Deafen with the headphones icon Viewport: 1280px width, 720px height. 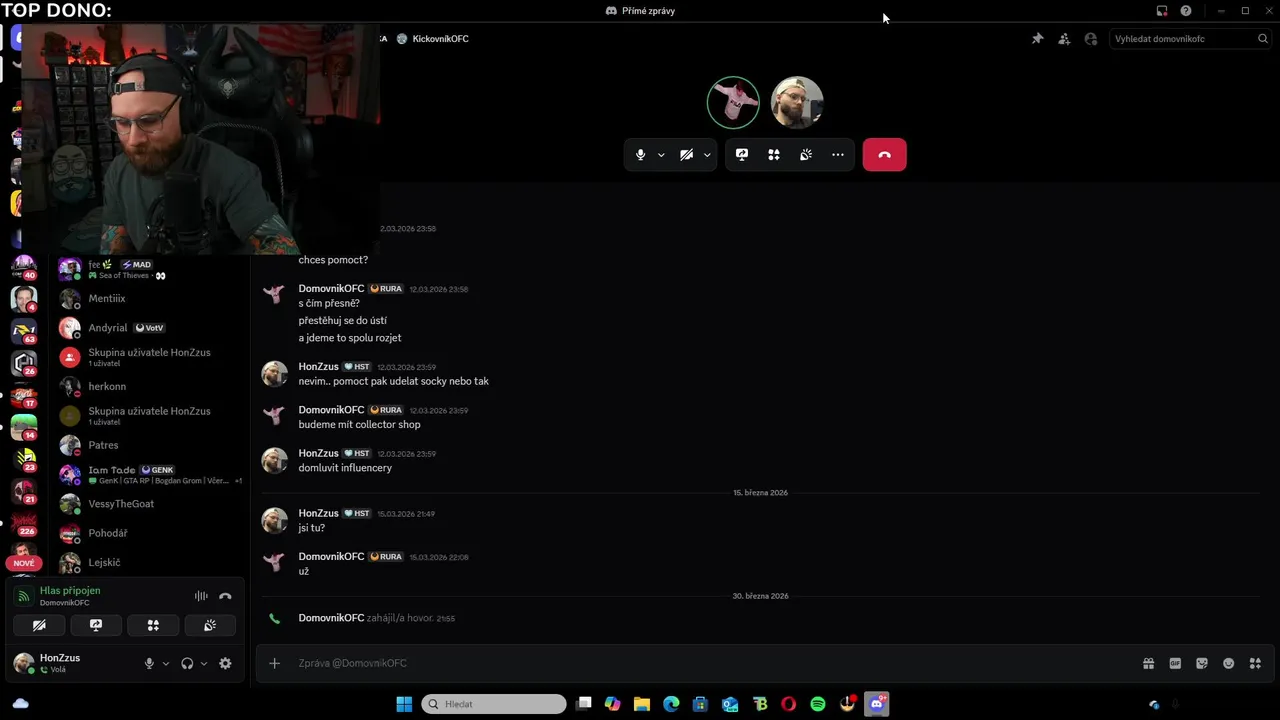click(x=187, y=663)
